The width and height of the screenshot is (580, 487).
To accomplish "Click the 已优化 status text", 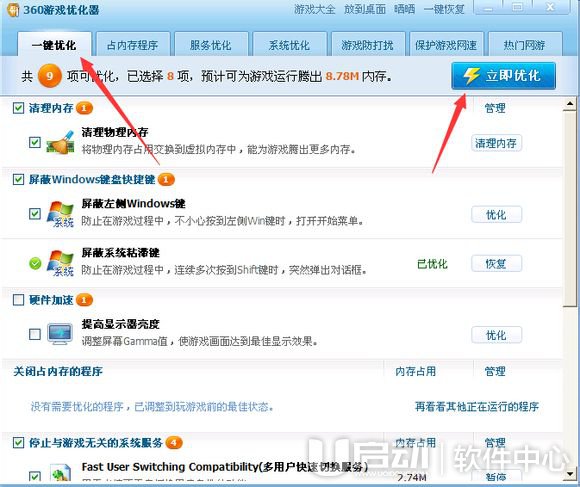I will click(432, 264).
